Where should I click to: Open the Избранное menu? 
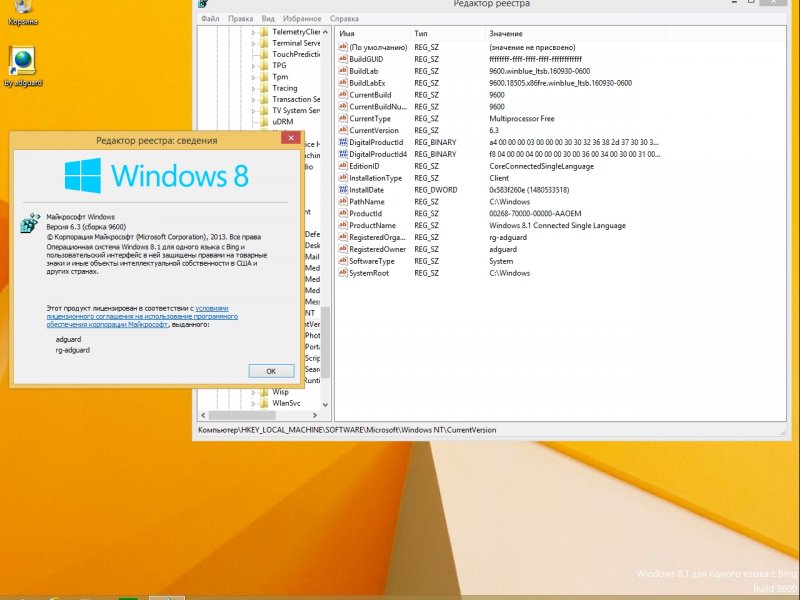pos(302,18)
